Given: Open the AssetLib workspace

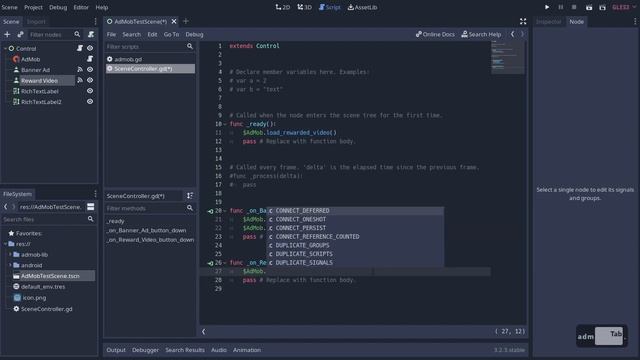Looking at the screenshot, I should point(362,7).
